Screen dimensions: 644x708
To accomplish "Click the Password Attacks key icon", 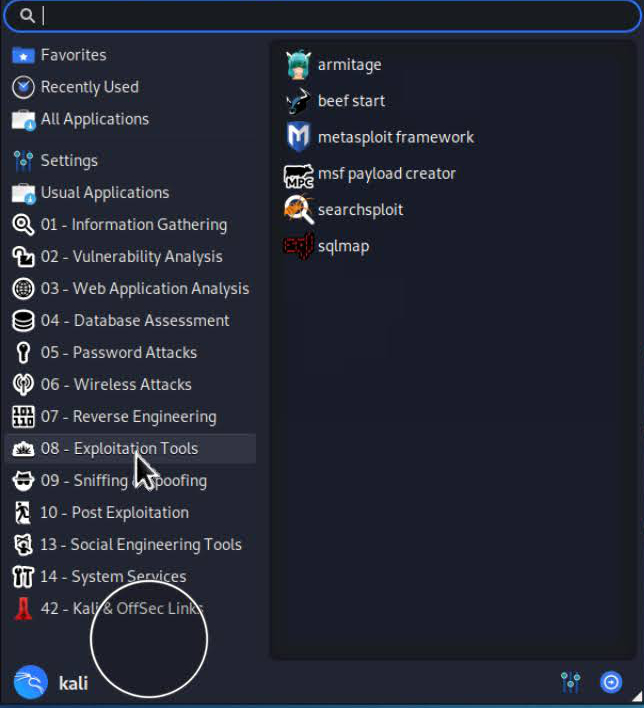I will [23, 353].
